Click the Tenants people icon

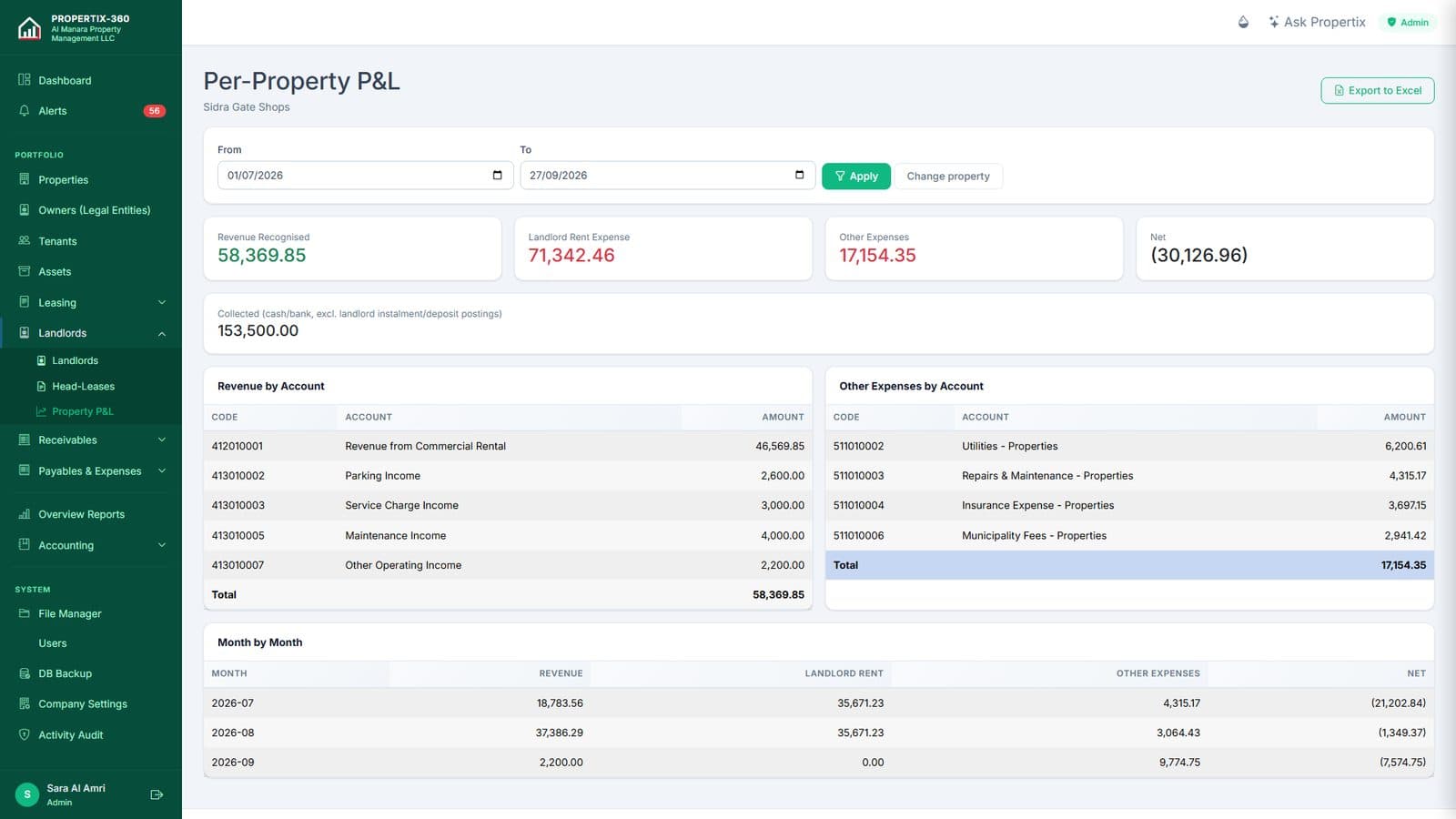[25, 240]
